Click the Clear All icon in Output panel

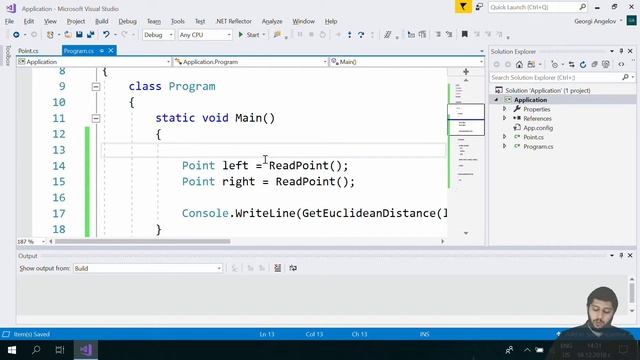pyautogui.click(x=278, y=268)
